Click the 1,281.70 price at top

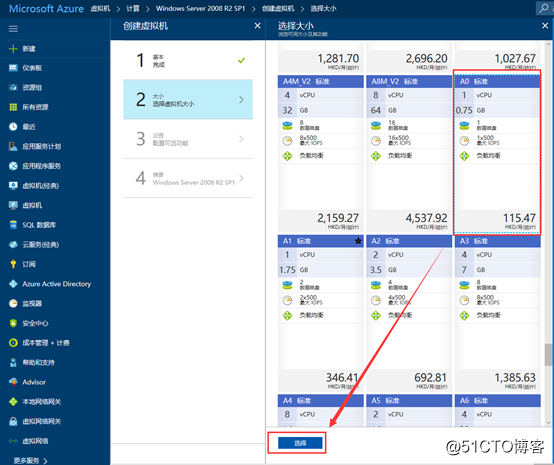click(x=338, y=58)
